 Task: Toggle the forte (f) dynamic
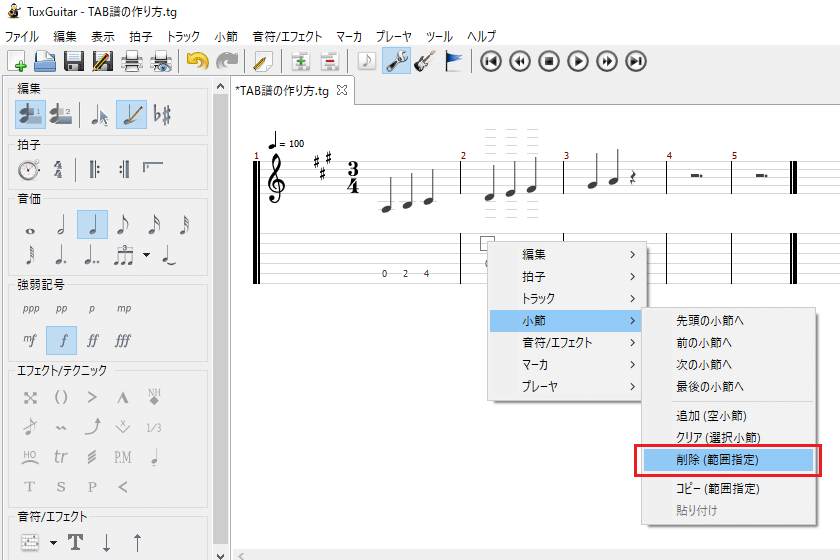61,340
